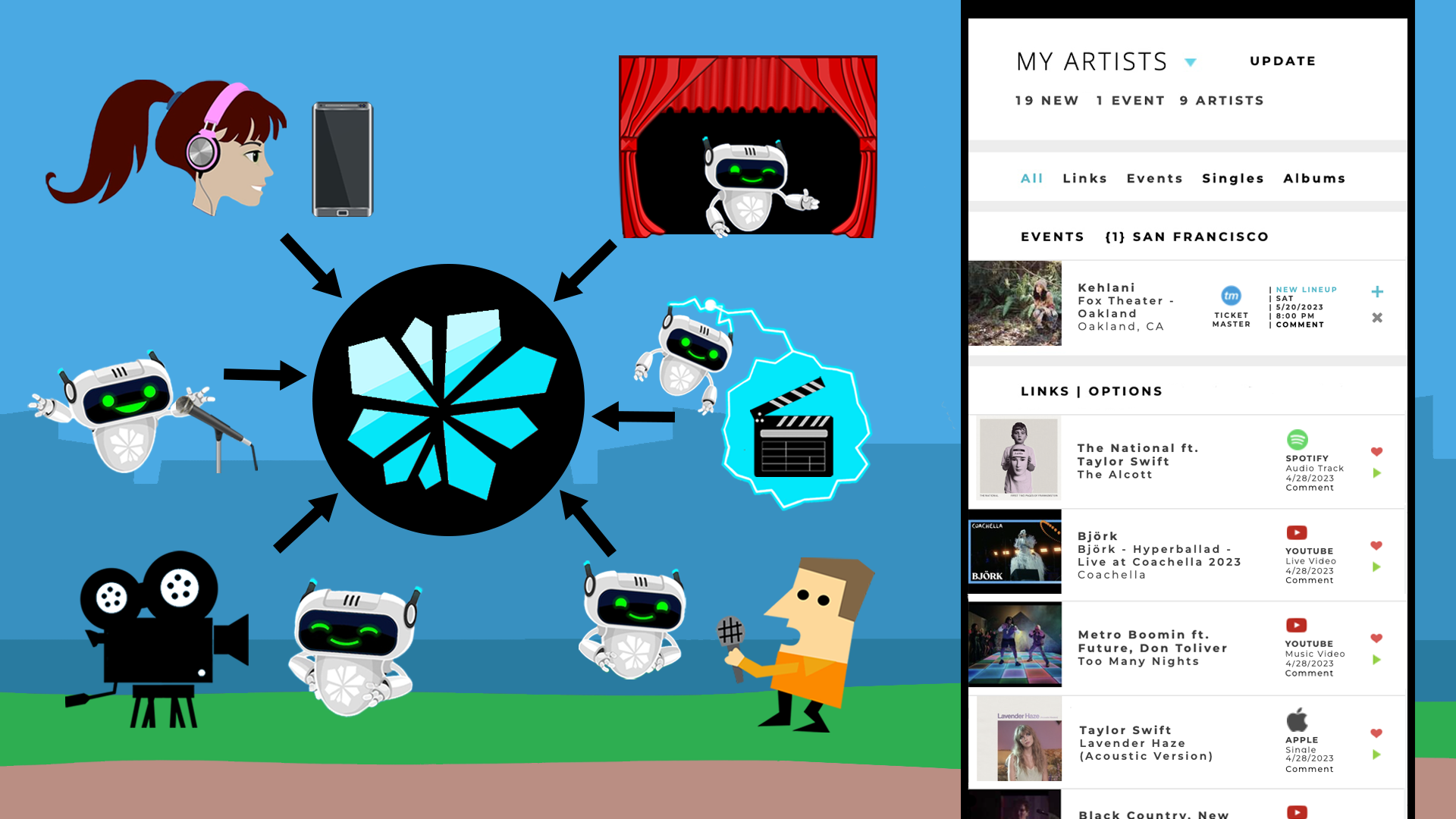Open the My Artists dropdown arrow

point(1191,63)
